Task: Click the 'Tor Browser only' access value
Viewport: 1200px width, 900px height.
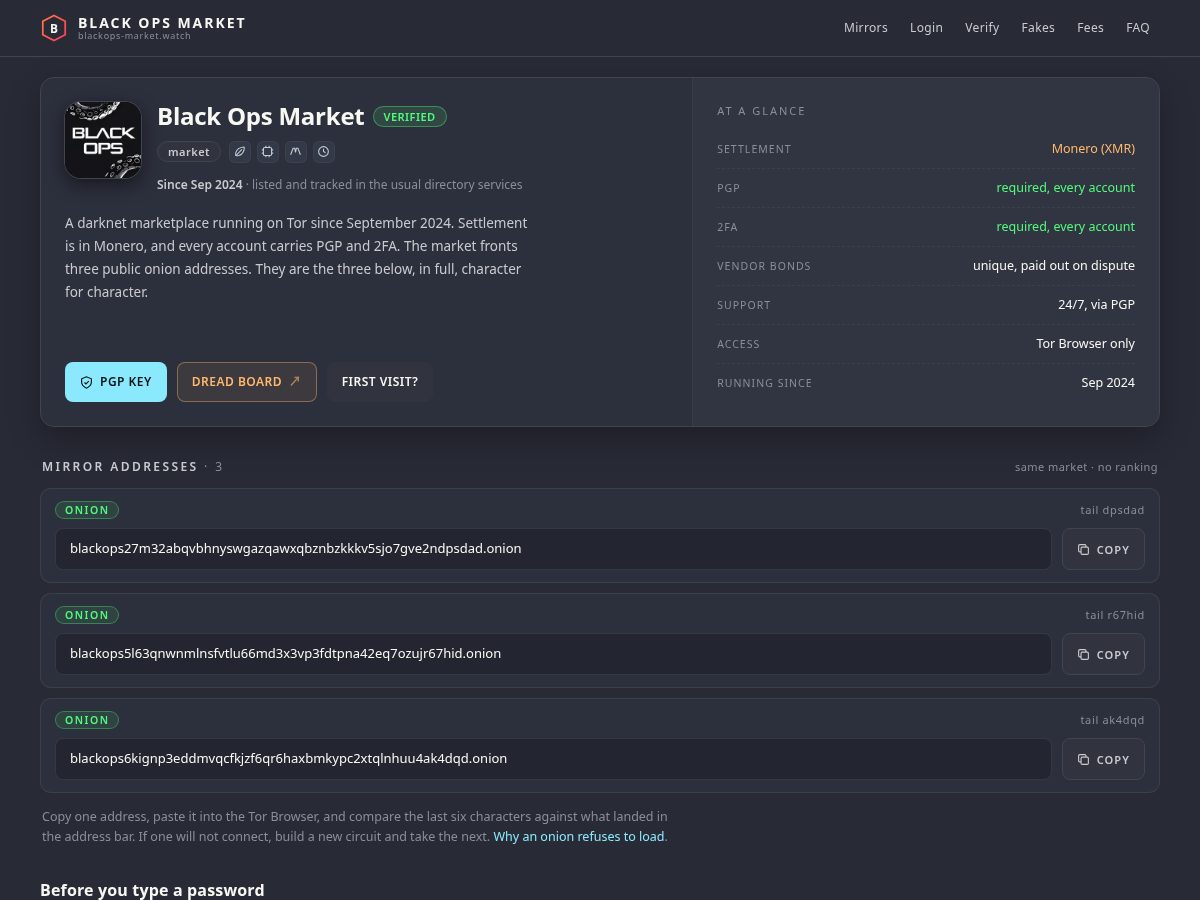Action: (1085, 344)
